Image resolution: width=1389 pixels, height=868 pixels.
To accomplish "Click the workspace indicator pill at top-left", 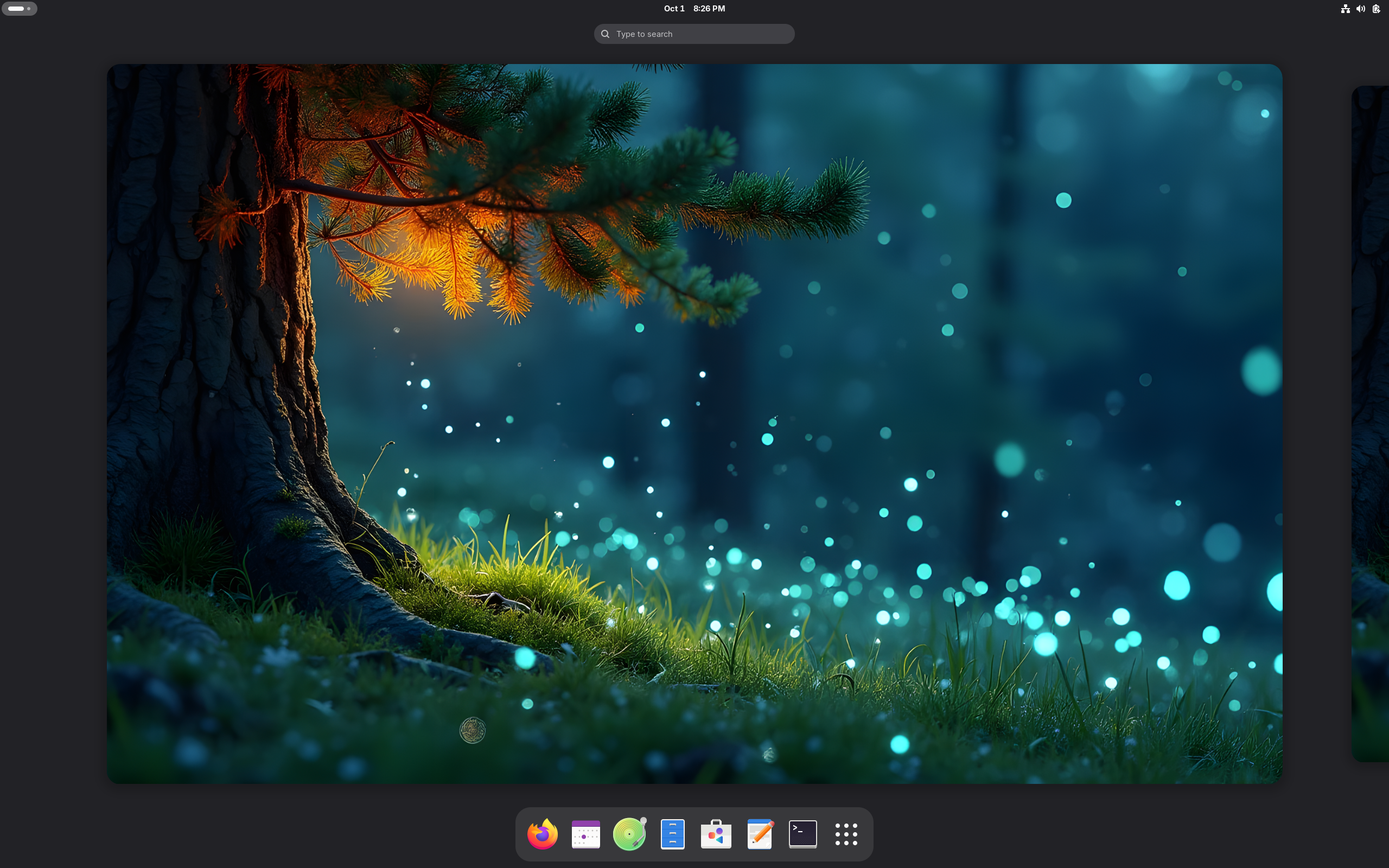I will click(x=20, y=9).
